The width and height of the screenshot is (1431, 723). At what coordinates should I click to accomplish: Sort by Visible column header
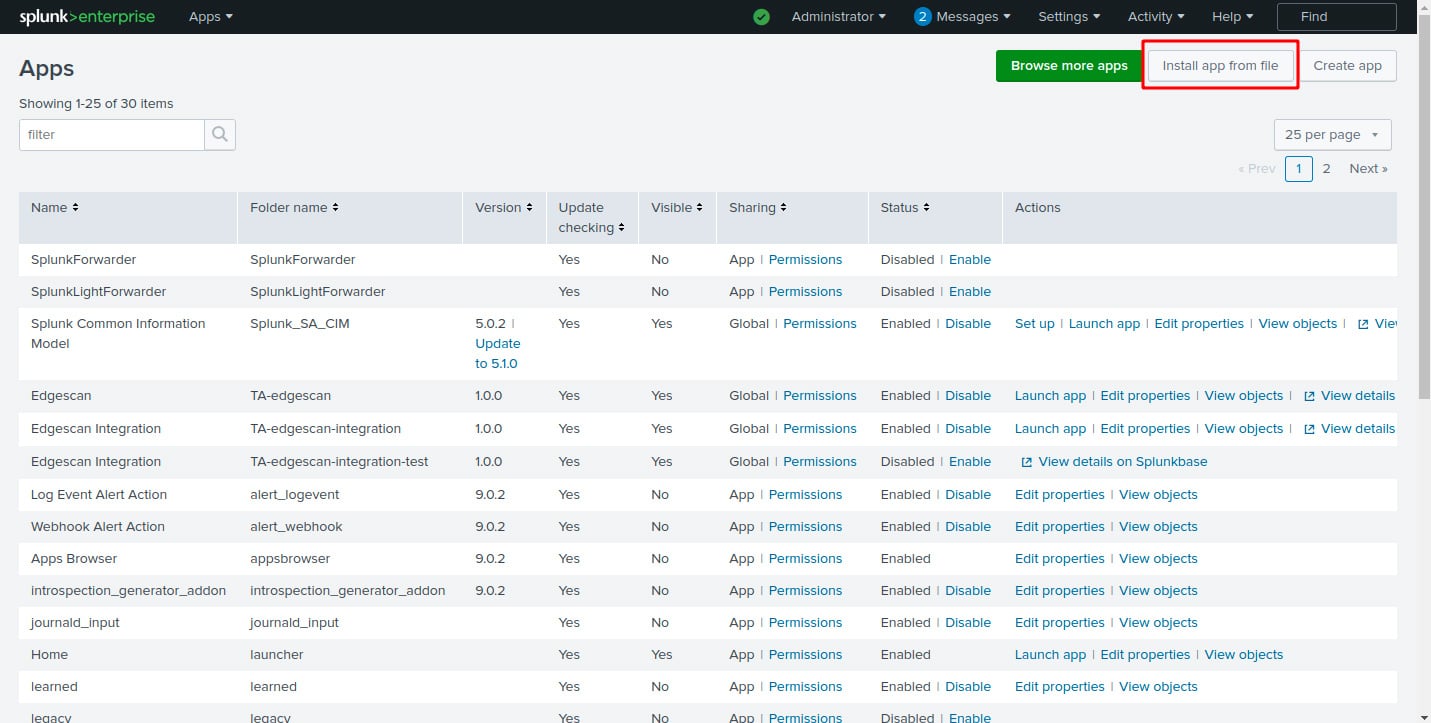676,208
